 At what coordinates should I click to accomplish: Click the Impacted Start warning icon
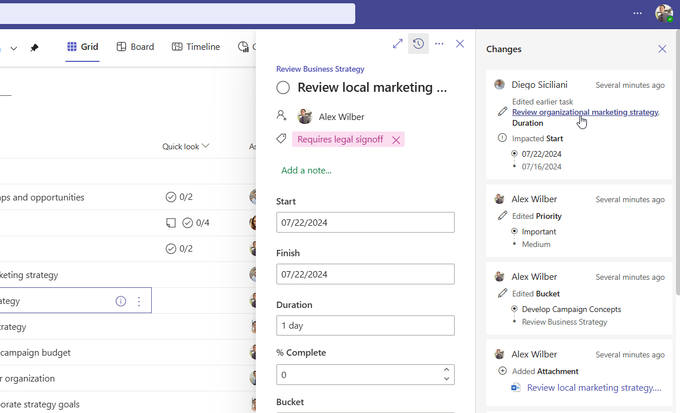click(x=502, y=138)
